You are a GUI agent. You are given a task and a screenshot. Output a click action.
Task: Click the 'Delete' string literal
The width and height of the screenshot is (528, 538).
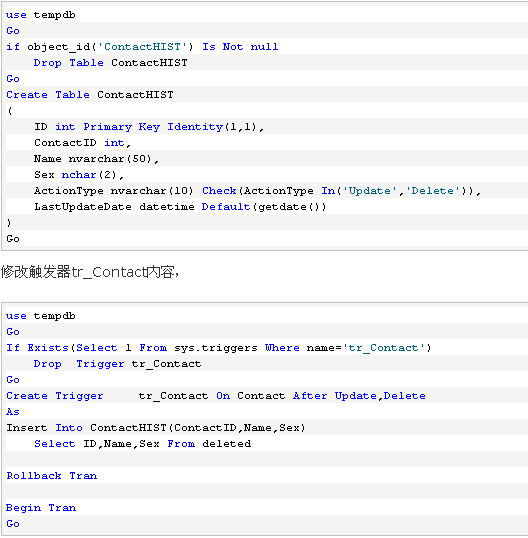(433, 191)
